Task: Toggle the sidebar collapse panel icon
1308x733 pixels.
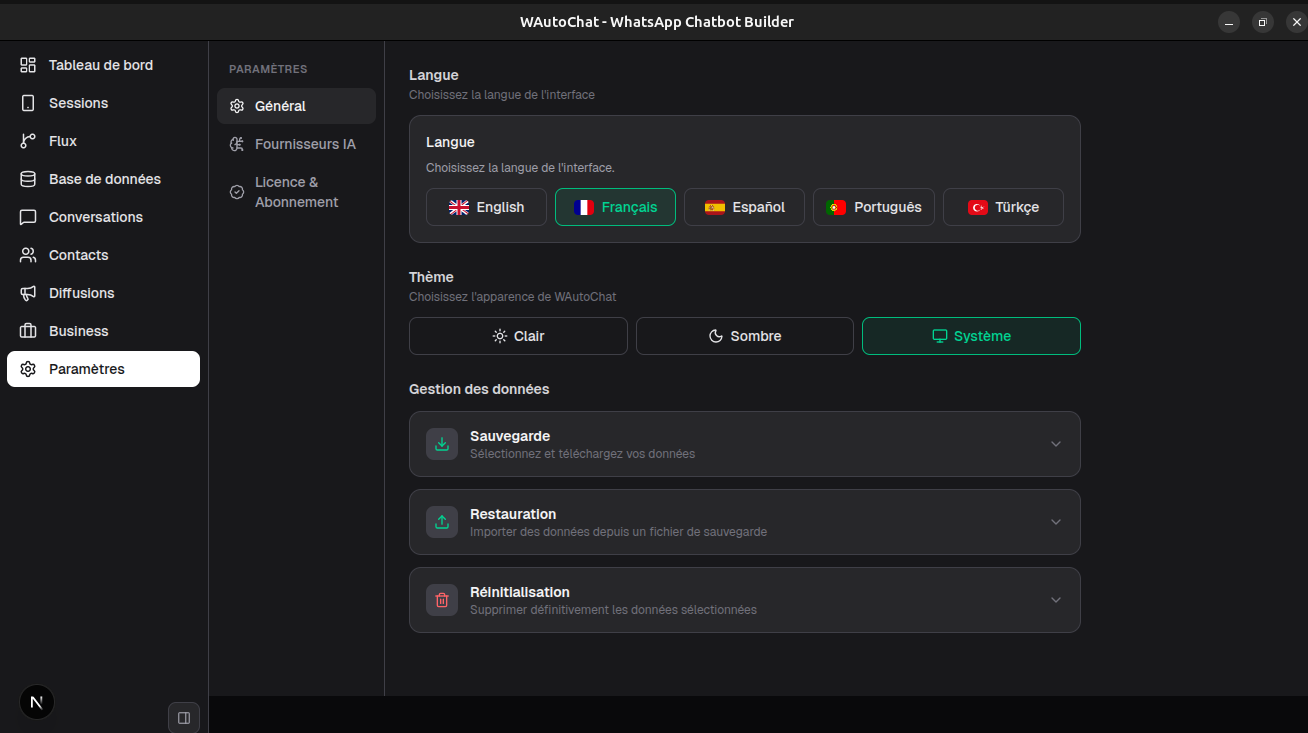Action: (x=184, y=717)
